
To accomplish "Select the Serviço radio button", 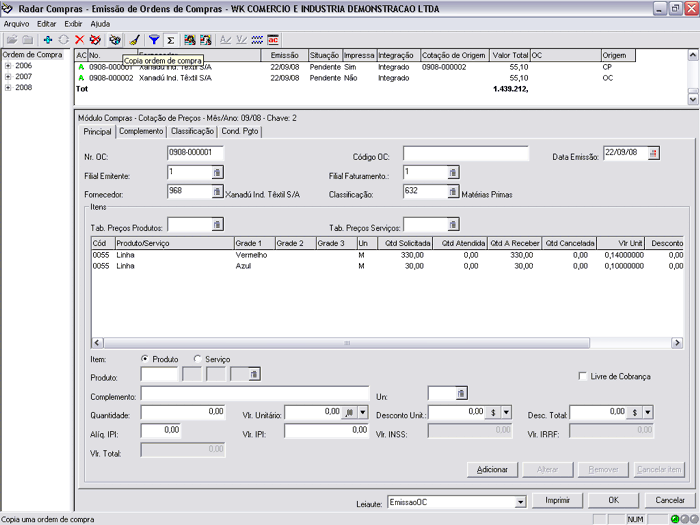I will [197, 358].
